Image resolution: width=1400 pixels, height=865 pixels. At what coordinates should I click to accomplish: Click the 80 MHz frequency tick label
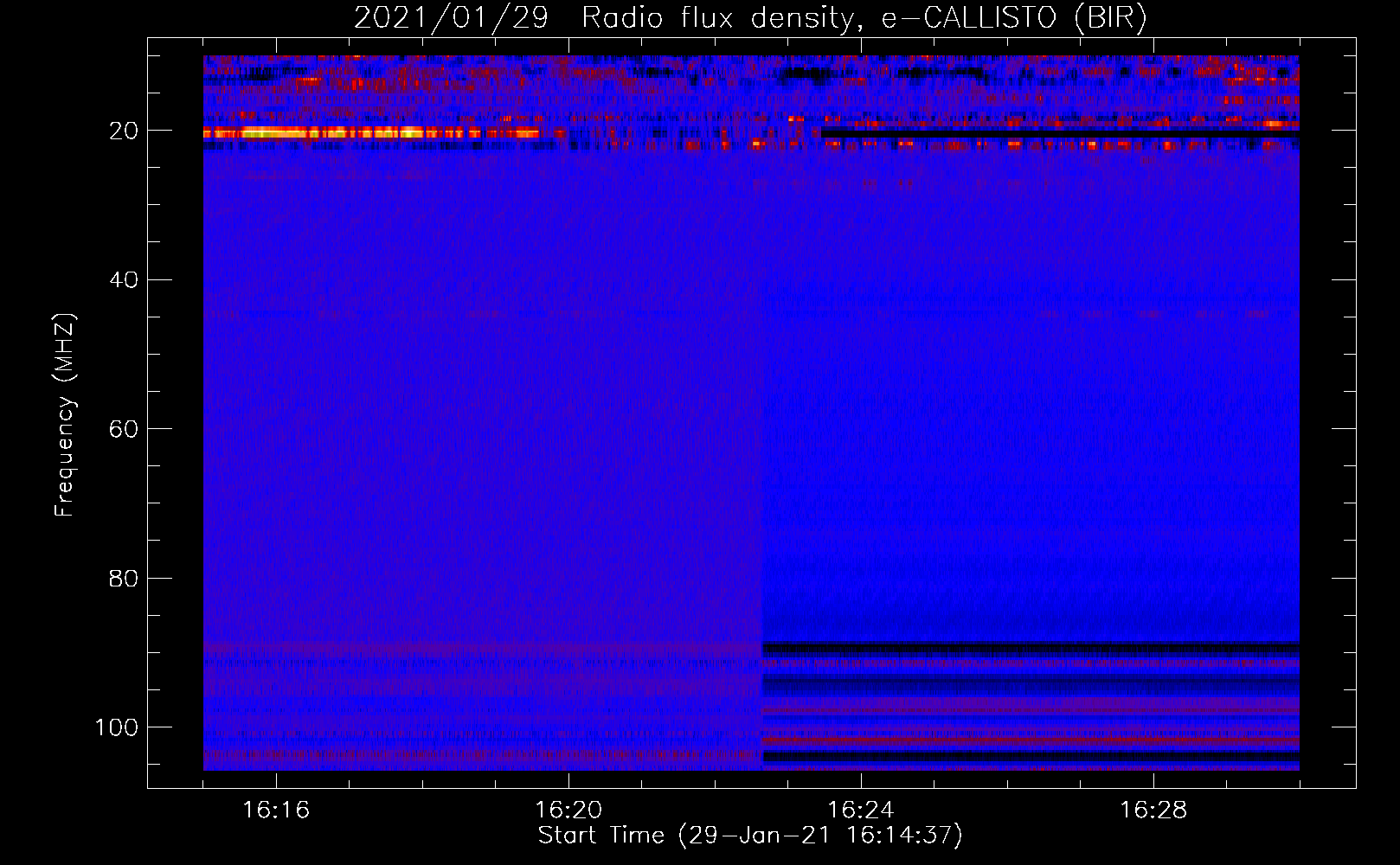click(x=125, y=578)
